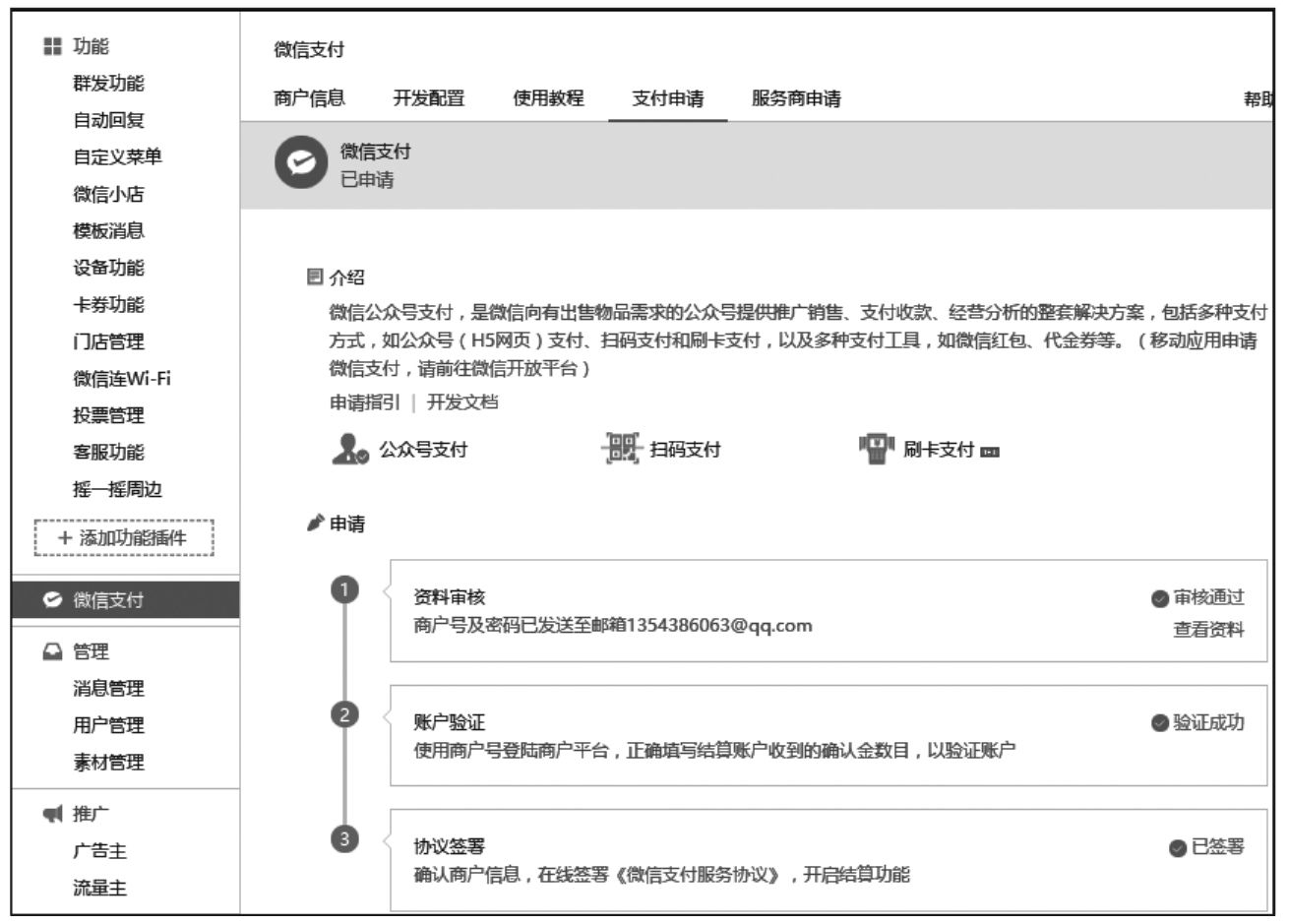The width and height of the screenshot is (1289, 924).
Task: Click the 审核通过 status text
Action: (1208, 597)
